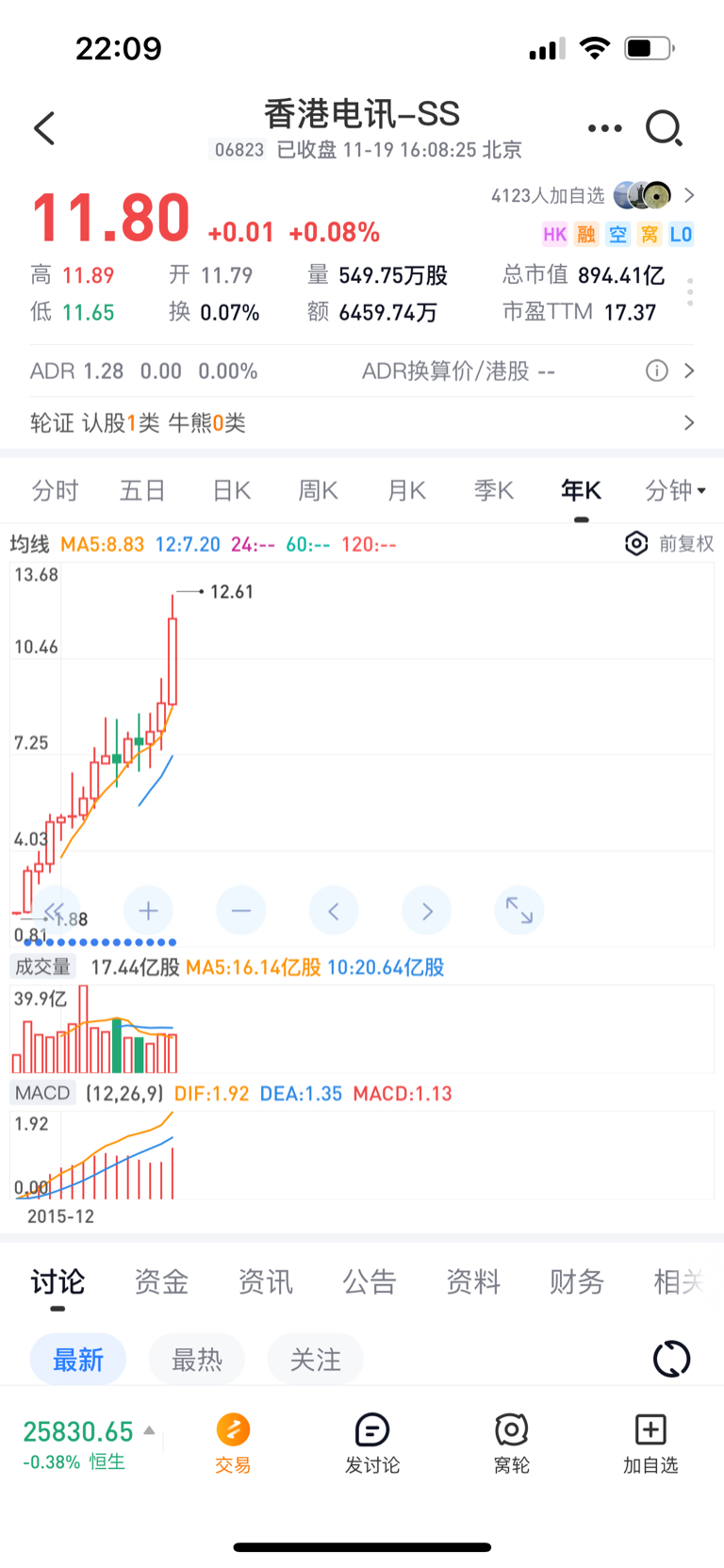Screen dimensions: 724x1568
Task: Open 4123人加自选 followers chevron
Action: click(x=689, y=195)
